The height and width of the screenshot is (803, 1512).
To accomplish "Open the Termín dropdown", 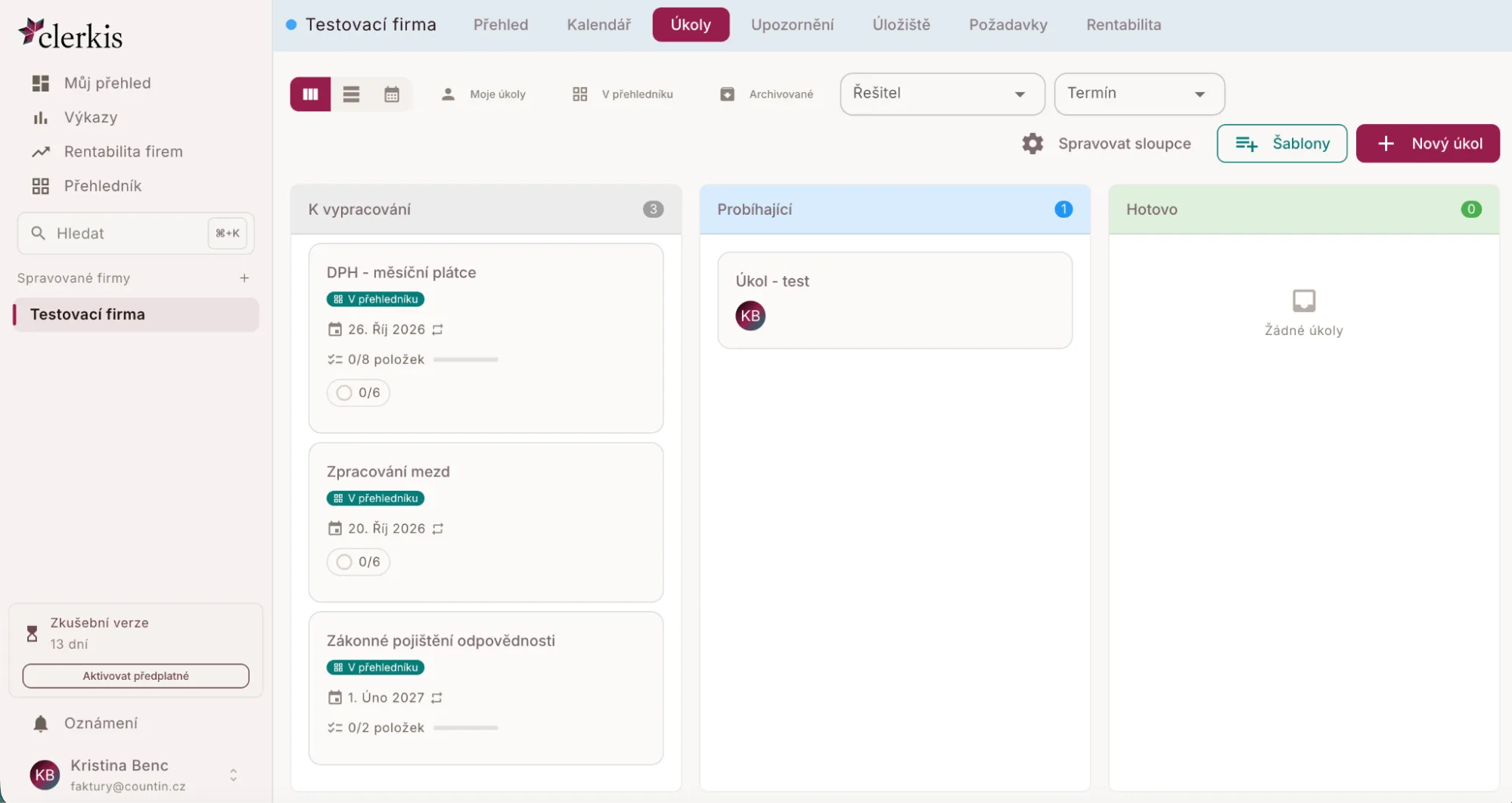I will pyautogui.click(x=1139, y=94).
